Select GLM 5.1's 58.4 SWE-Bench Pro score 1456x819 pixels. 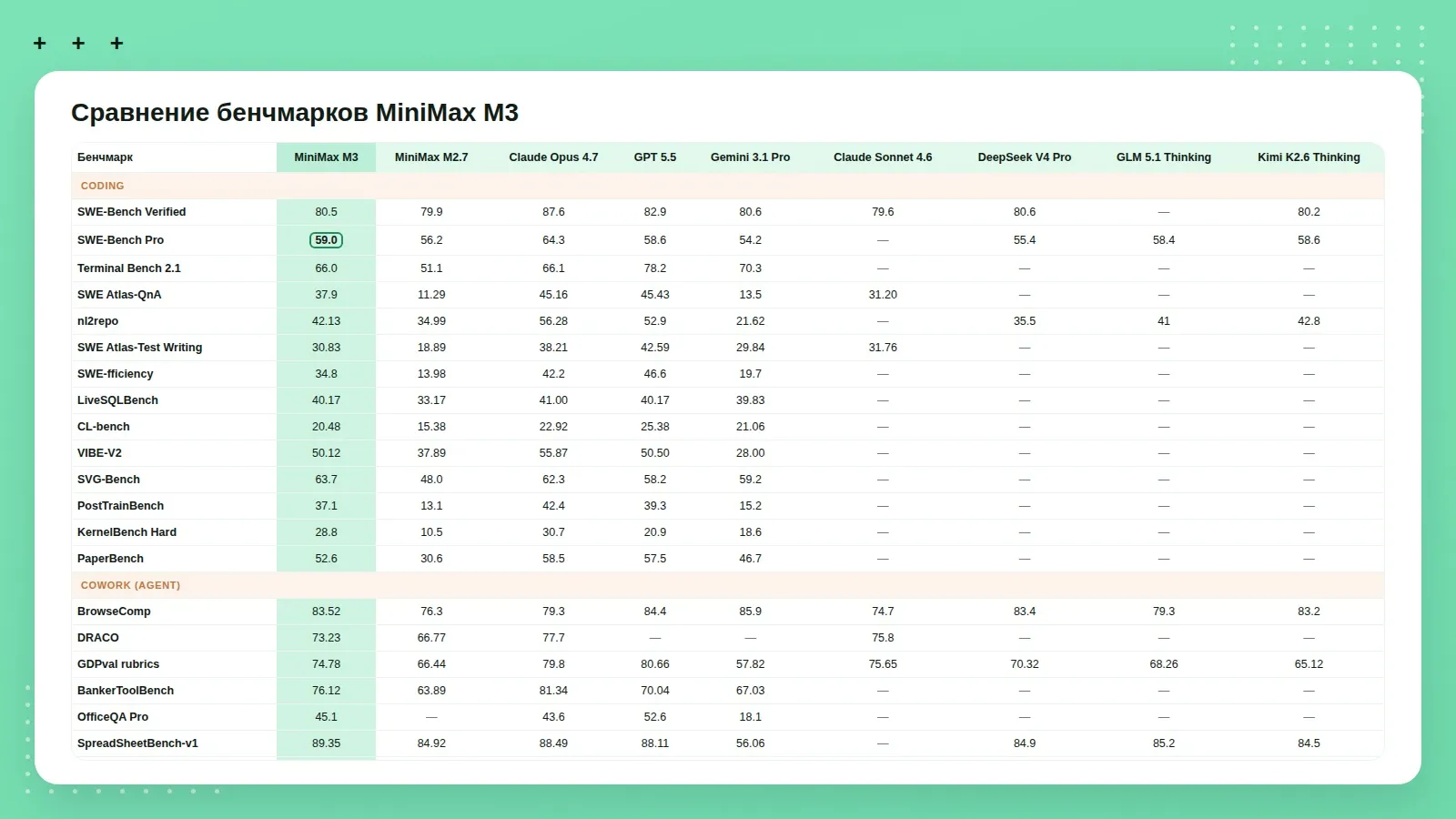[1164, 240]
